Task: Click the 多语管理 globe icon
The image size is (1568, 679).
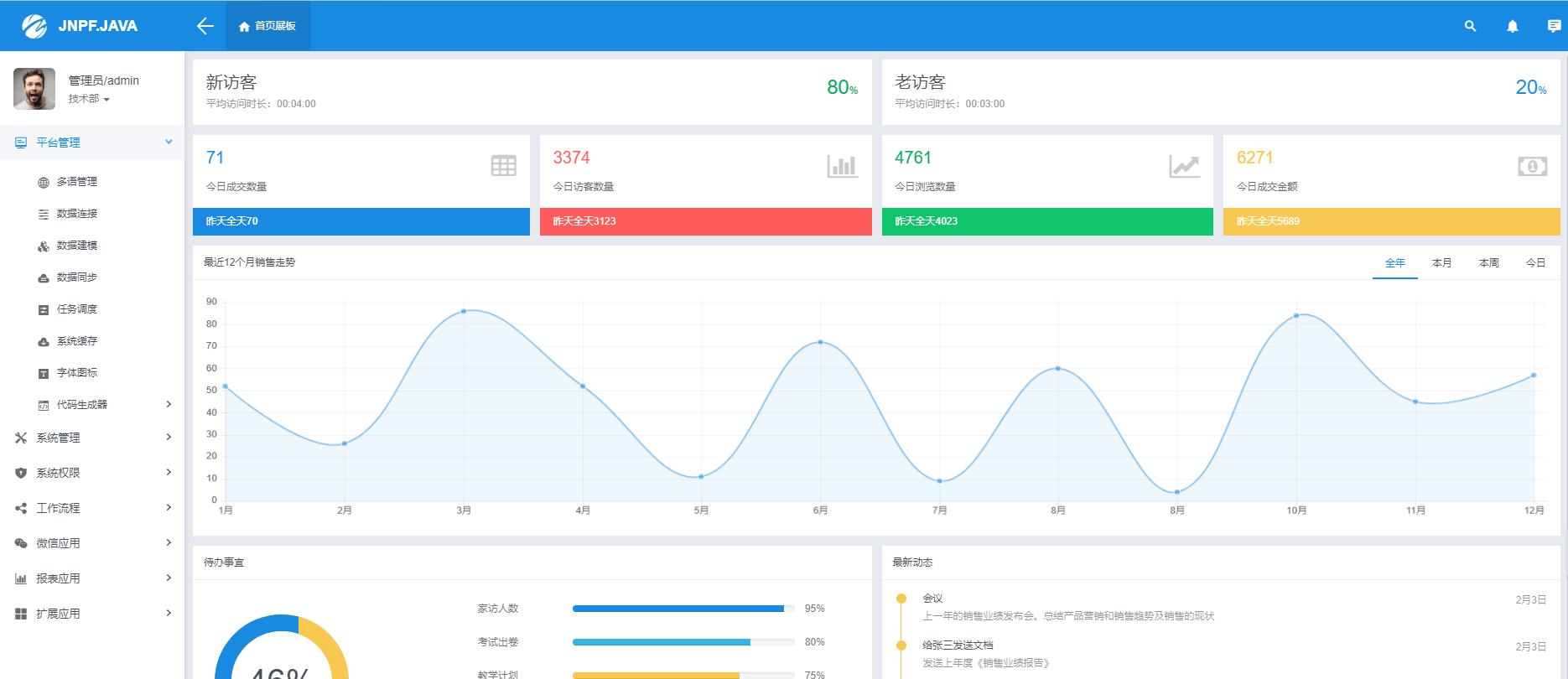Action: (x=44, y=182)
